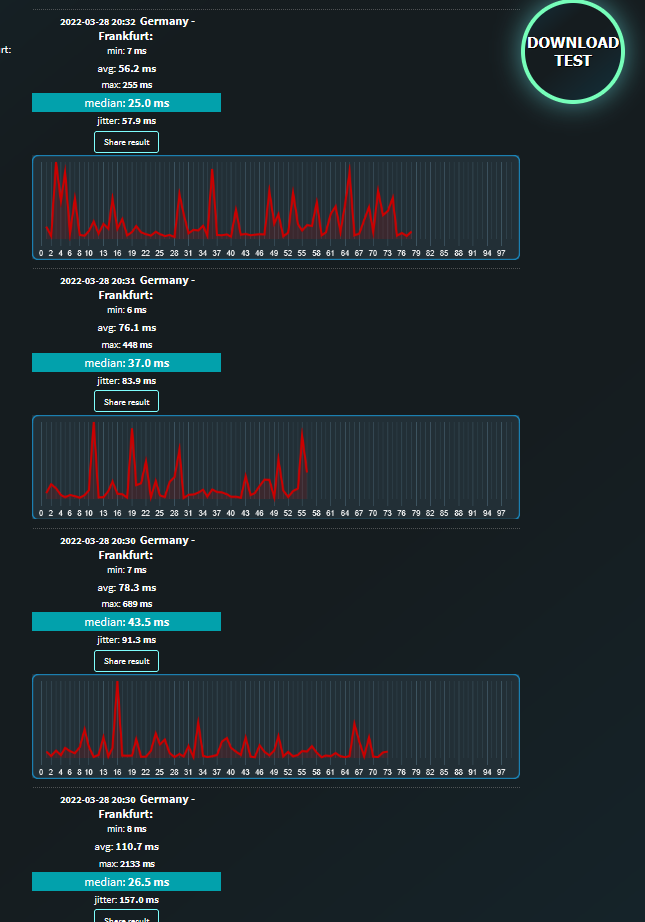Click the 'jitter: 157.0 ms' value
This screenshot has height=922, width=645.
click(127, 900)
